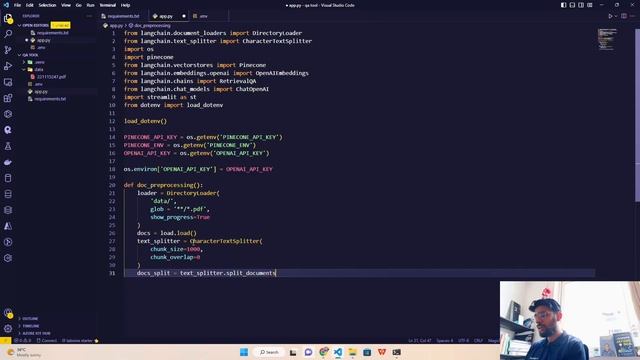Viewport: 640px width, 360px height.
Task: Click the code minimap preview
Action: point(607,39)
